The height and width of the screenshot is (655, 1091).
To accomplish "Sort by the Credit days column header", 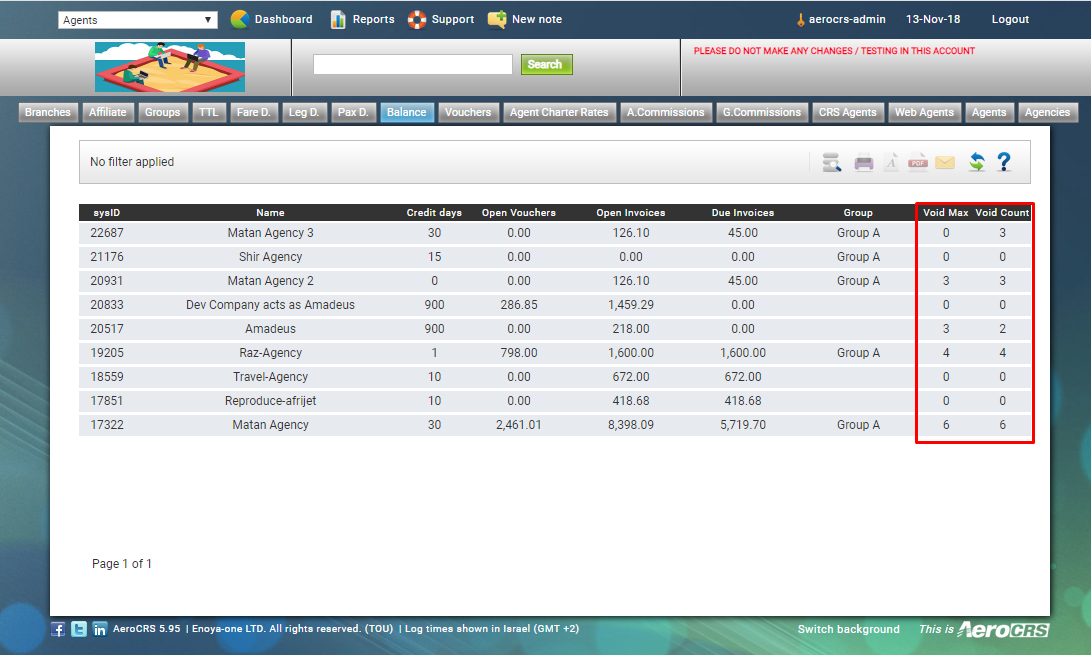I will pyautogui.click(x=434, y=213).
